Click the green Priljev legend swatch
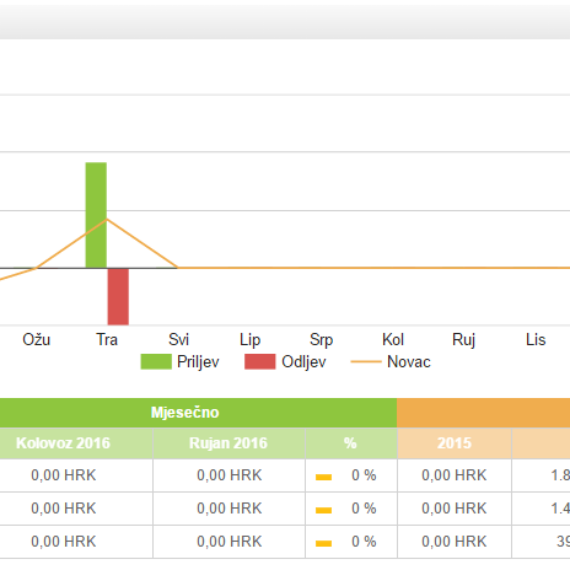 coord(156,362)
